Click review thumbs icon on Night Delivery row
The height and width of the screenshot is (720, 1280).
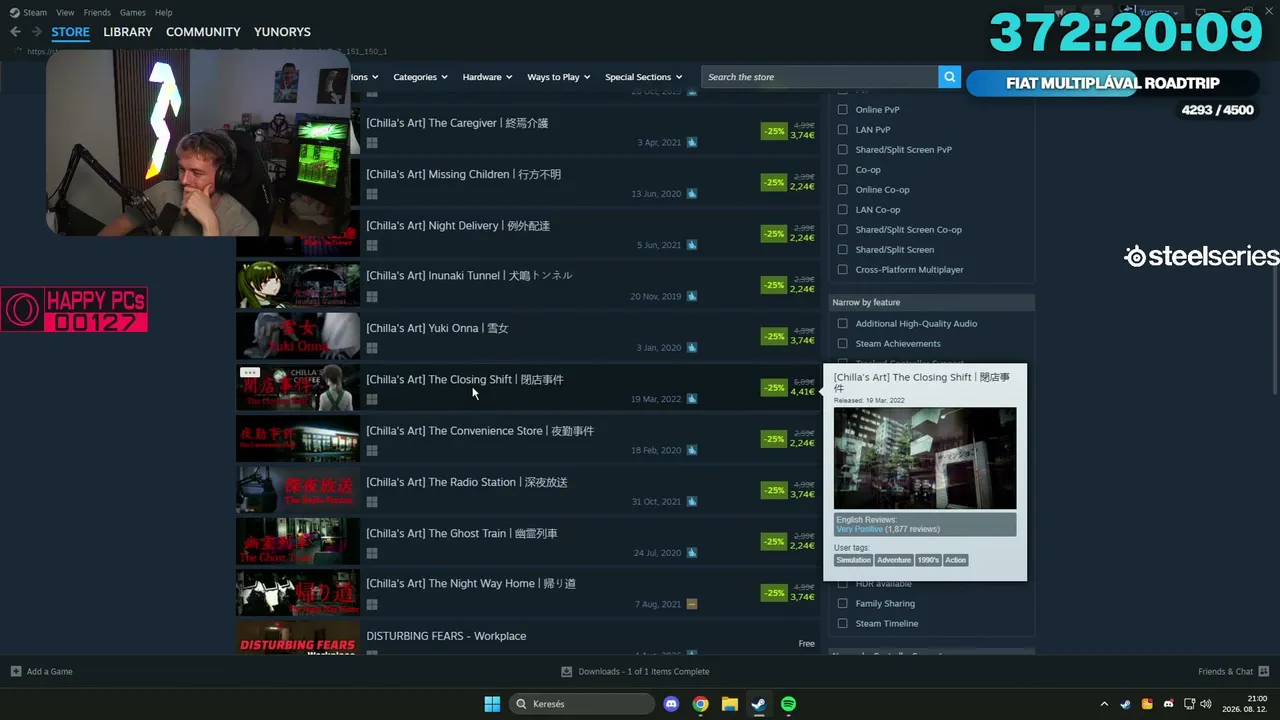coord(692,245)
